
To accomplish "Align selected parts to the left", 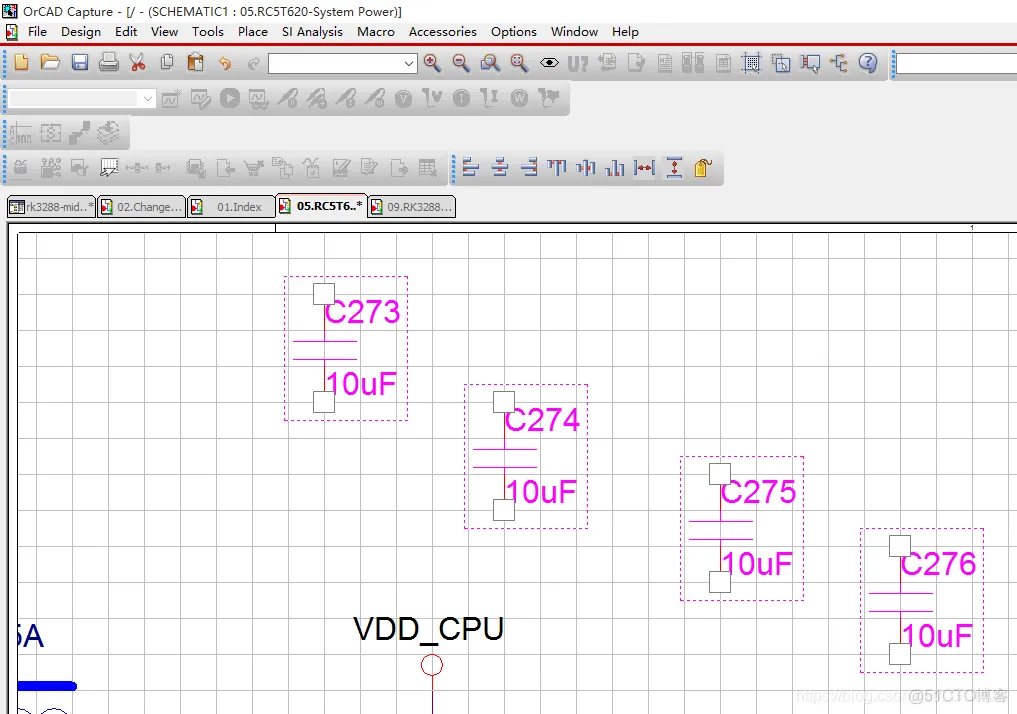I will pos(471,168).
